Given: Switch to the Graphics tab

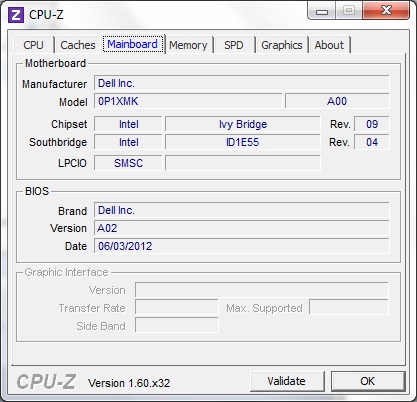Looking at the screenshot, I should click(282, 45).
